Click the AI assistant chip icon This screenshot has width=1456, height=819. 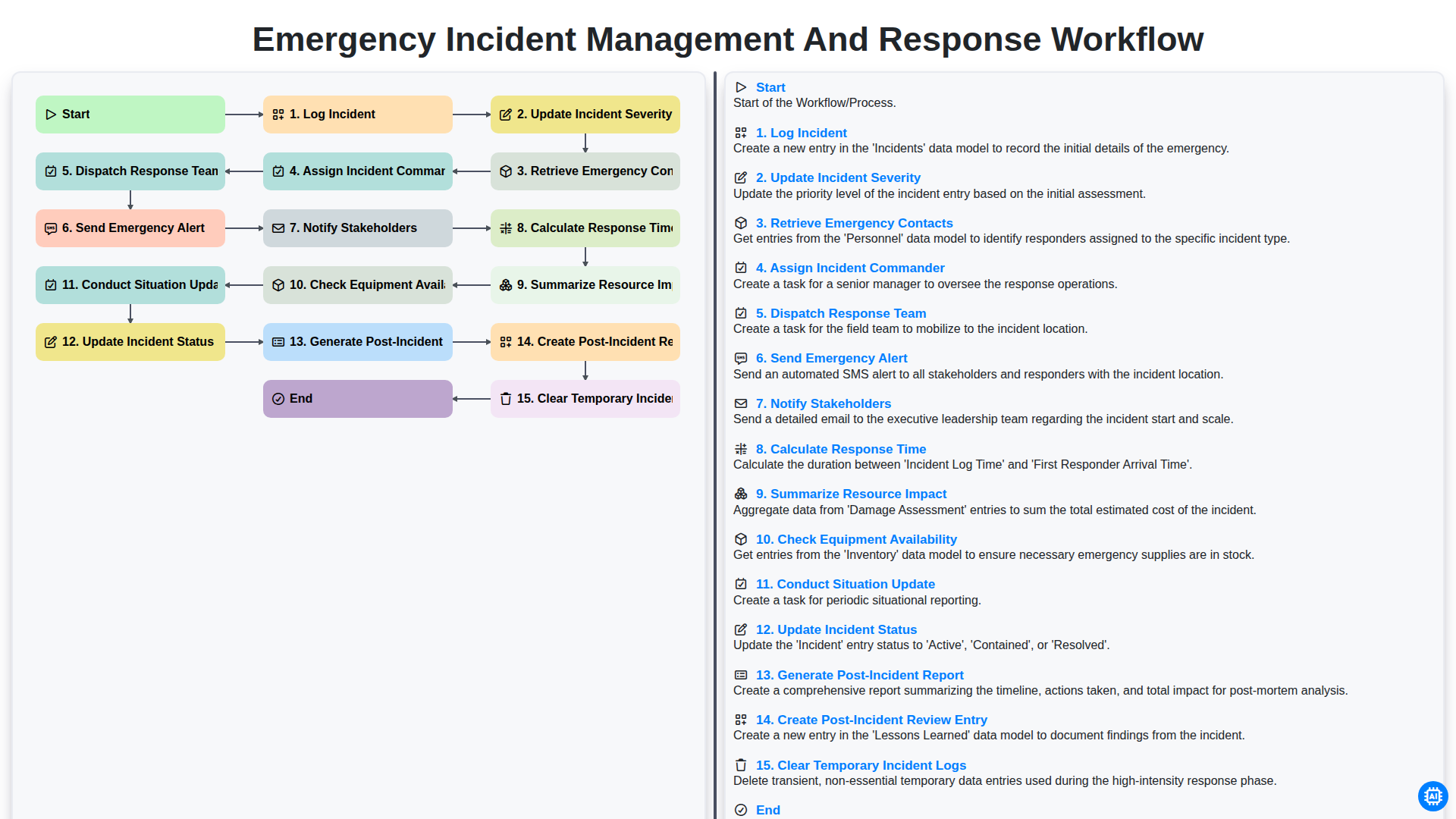click(x=1432, y=796)
